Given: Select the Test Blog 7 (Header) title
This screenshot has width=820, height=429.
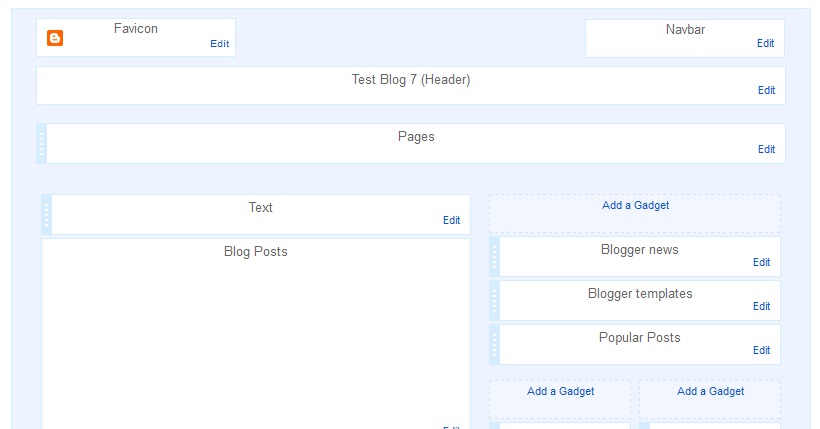Looking at the screenshot, I should click(410, 80).
